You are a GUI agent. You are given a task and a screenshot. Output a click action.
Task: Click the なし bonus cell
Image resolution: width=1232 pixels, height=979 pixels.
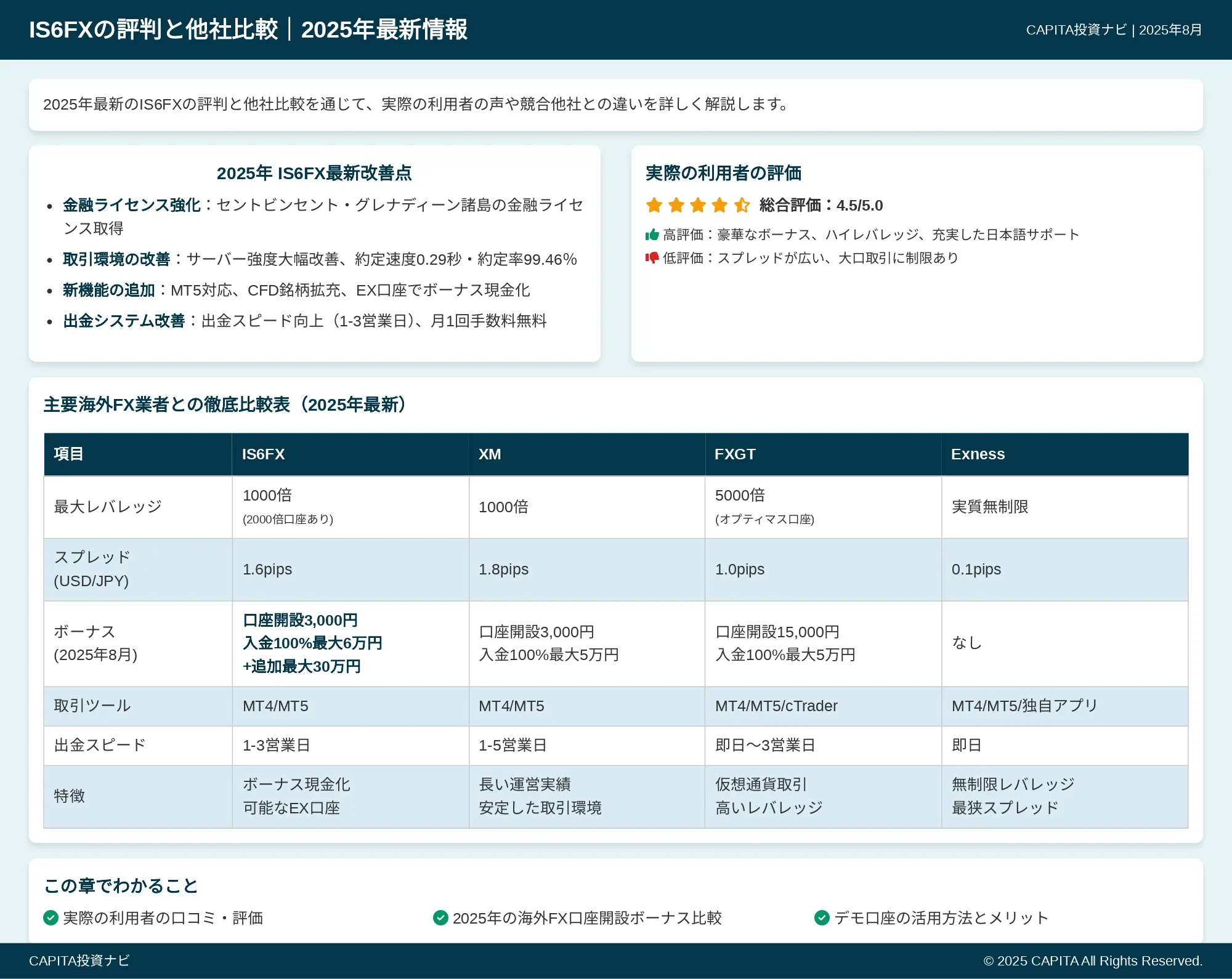[1064, 643]
